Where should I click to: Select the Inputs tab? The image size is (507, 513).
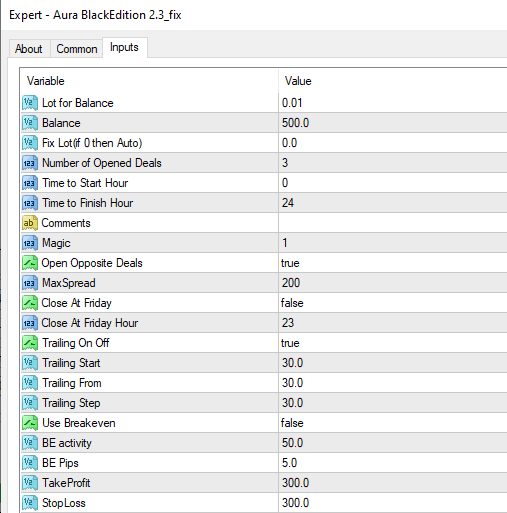point(124,47)
